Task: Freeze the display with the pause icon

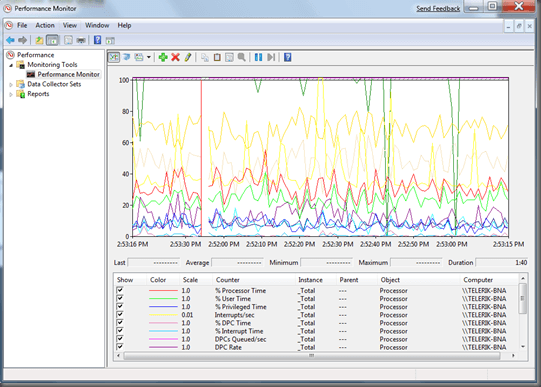Action: [258, 57]
